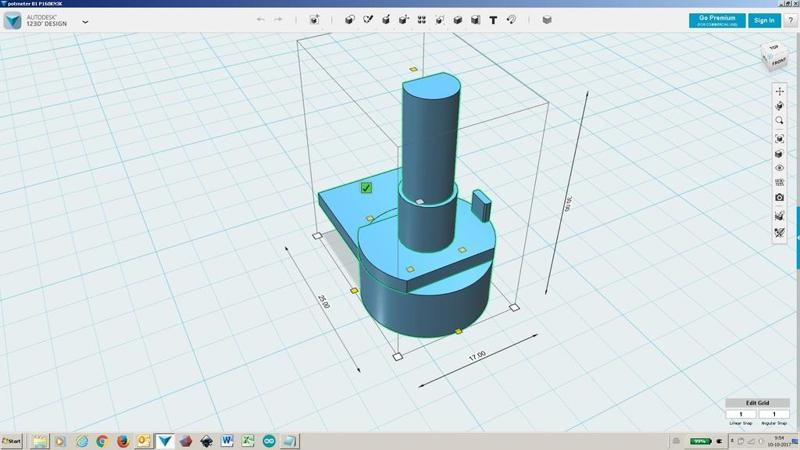
Task: Click the 17.00 dimension label
Action: (477, 356)
